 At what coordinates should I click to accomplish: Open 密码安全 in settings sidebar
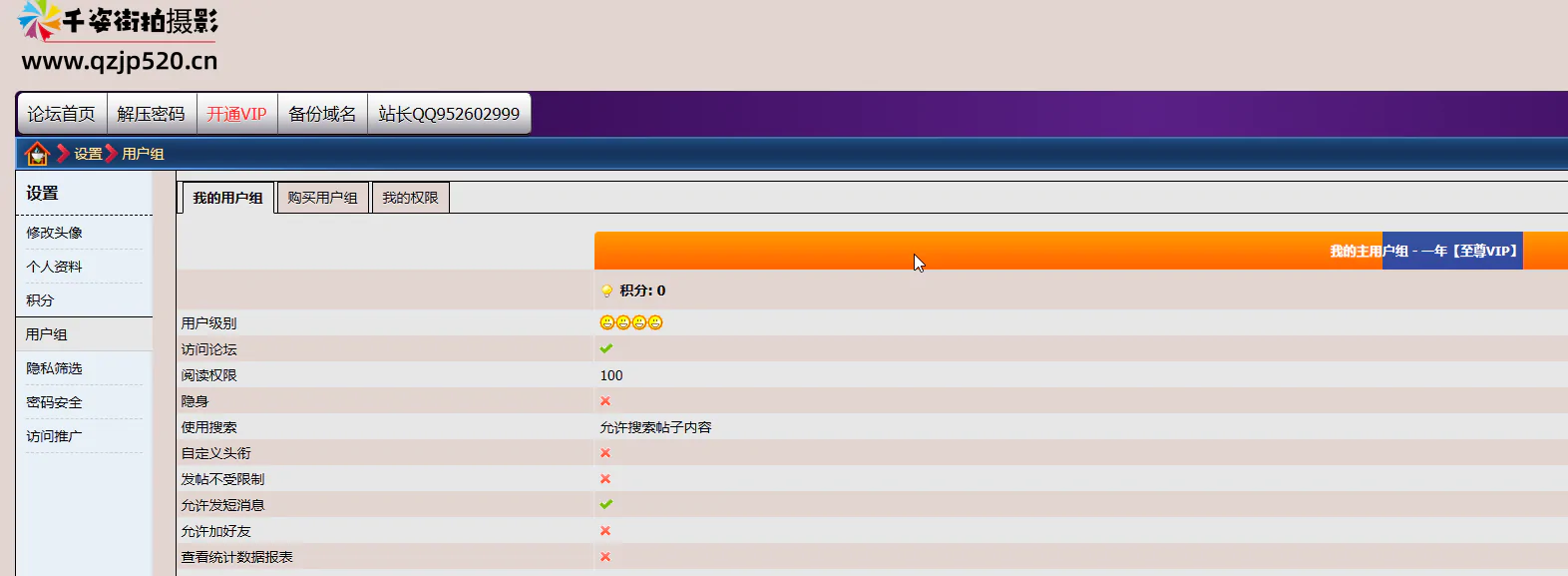[x=54, y=402]
